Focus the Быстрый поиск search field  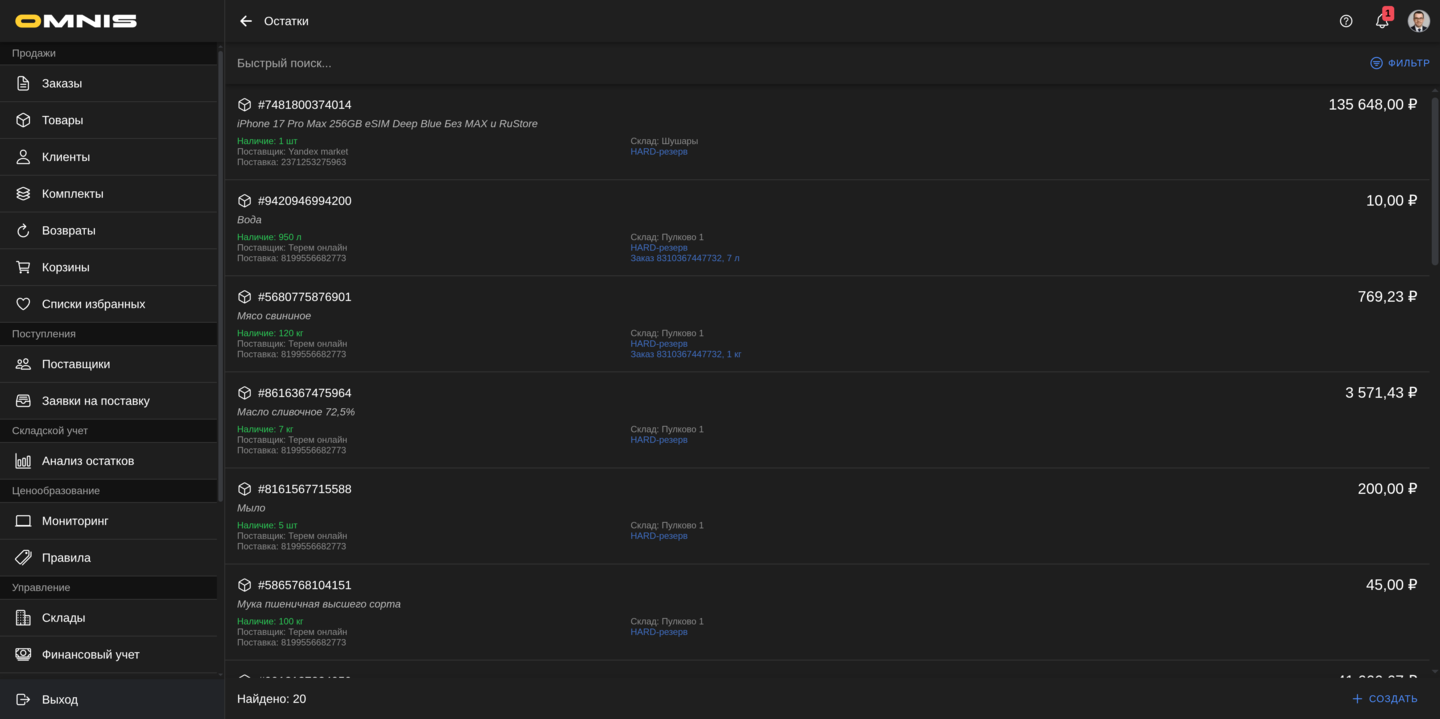click(700, 63)
